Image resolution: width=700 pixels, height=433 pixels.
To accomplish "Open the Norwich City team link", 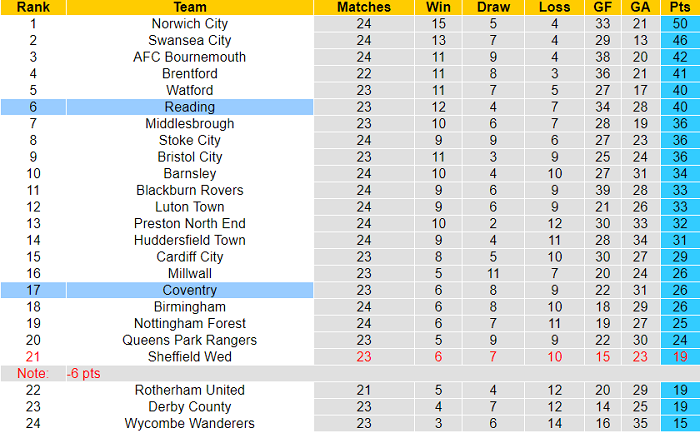I will pos(189,23).
